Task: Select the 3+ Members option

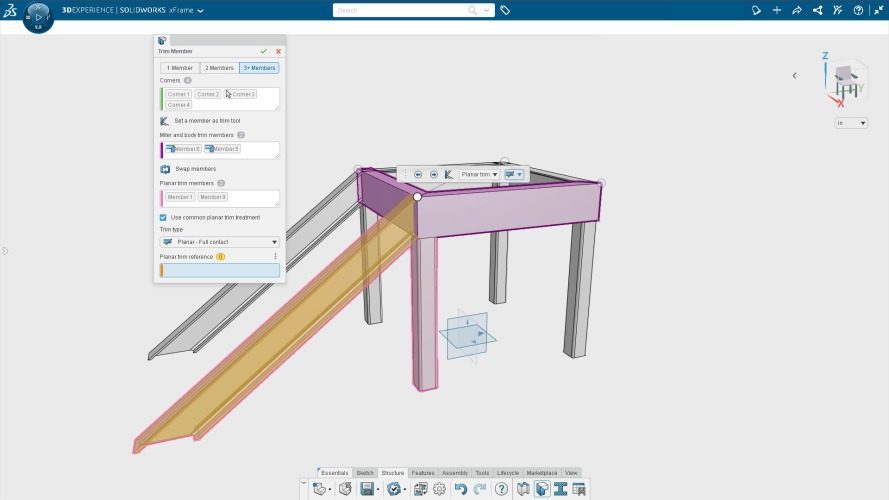Action: pyautogui.click(x=259, y=68)
